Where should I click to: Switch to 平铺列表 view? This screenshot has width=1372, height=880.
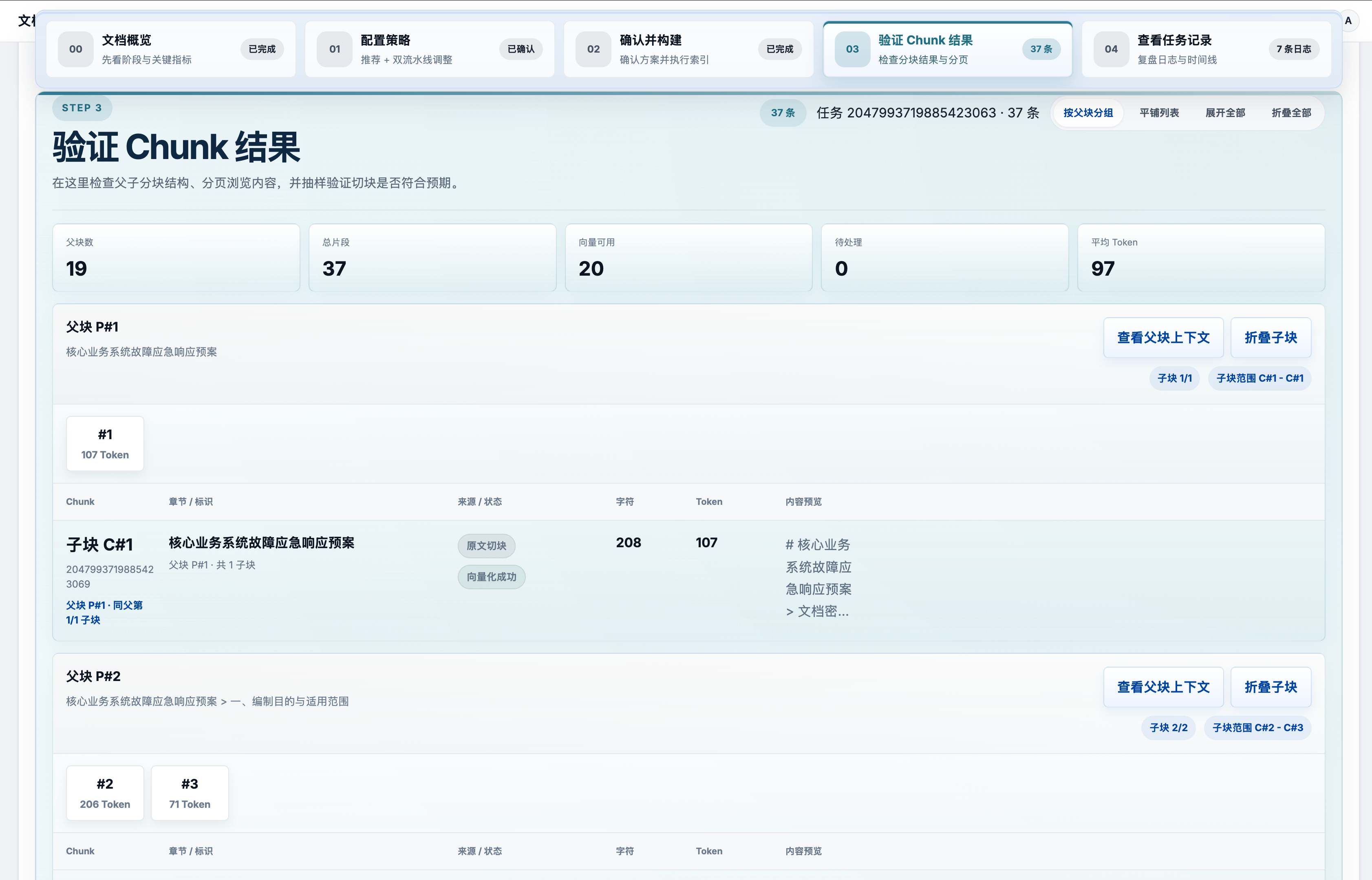pyautogui.click(x=1159, y=113)
